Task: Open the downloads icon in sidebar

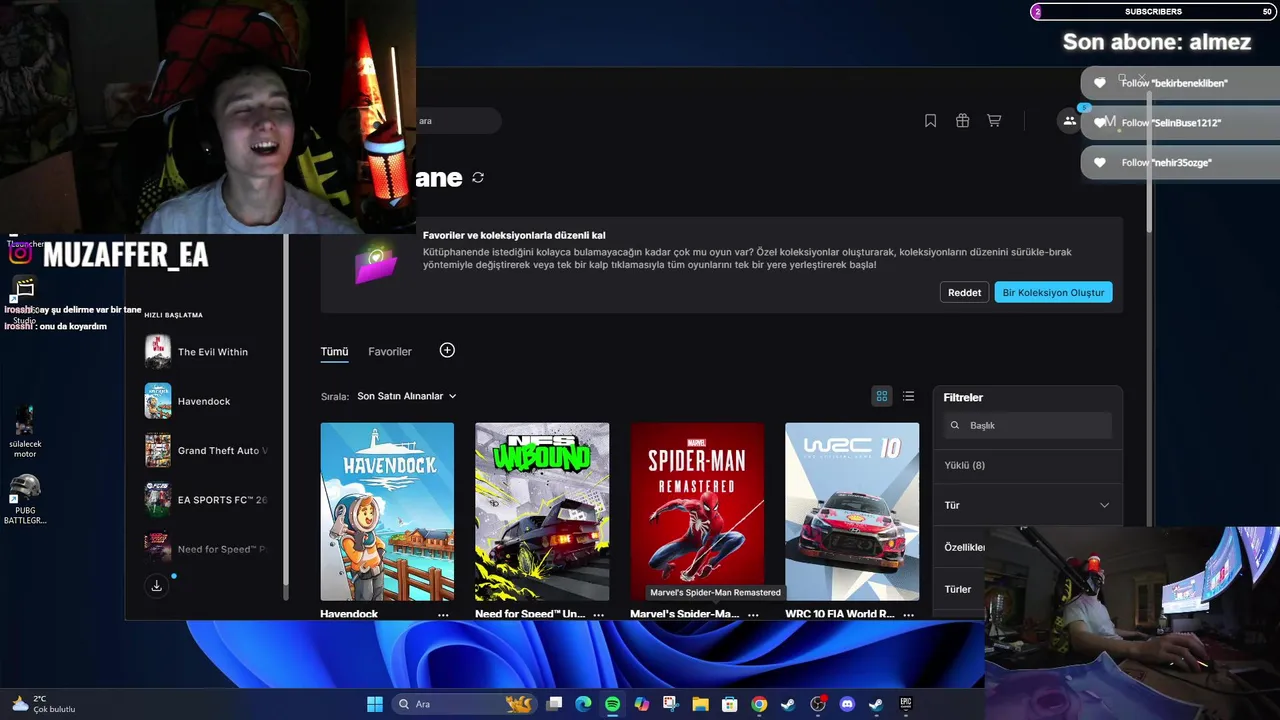Action: [x=156, y=586]
